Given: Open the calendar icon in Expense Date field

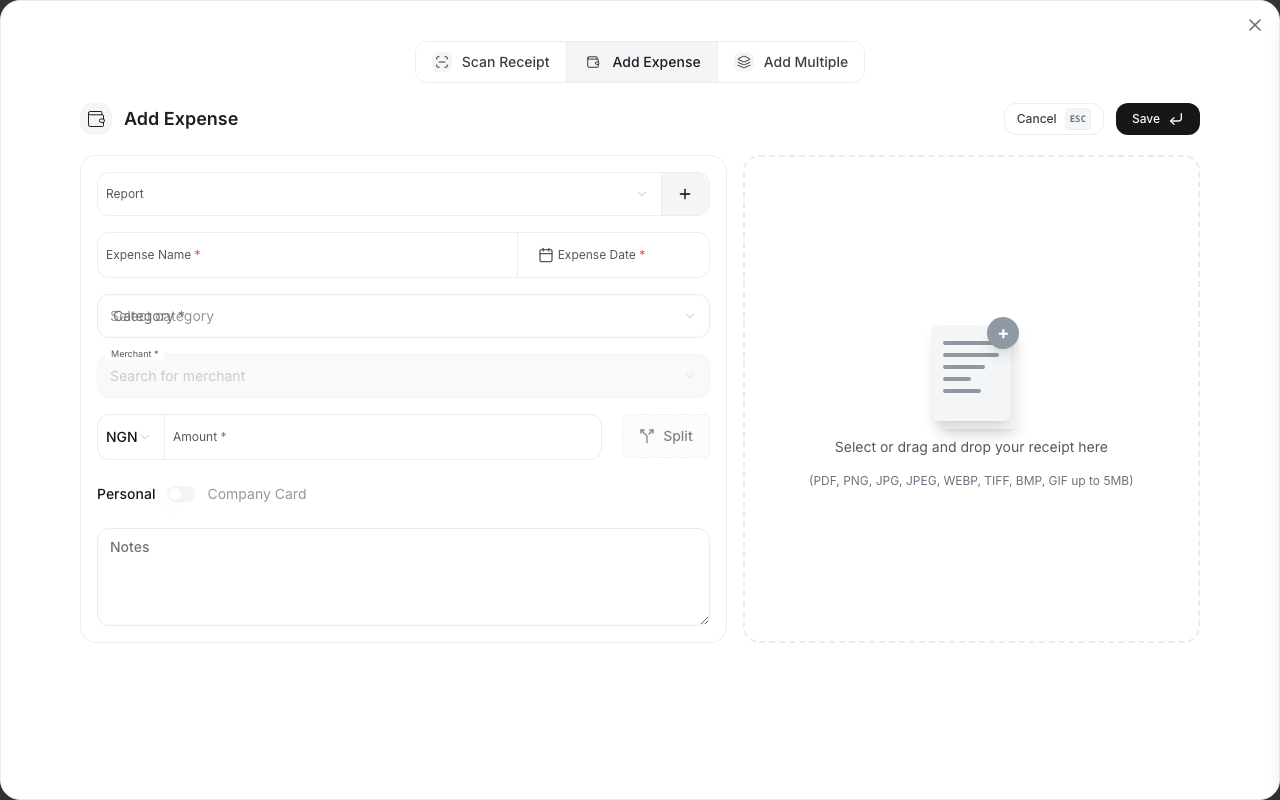Looking at the screenshot, I should click(x=546, y=255).
